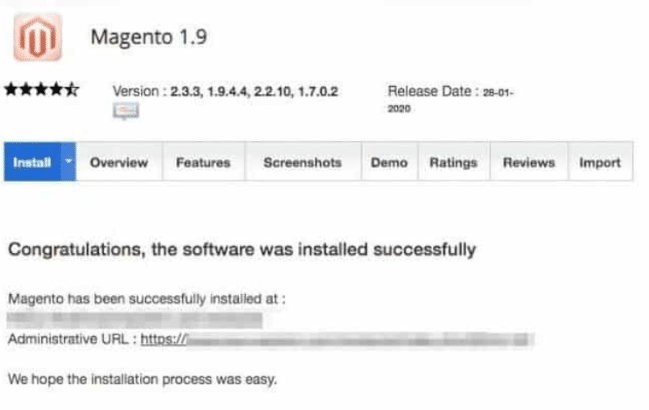This screenshot has height=410, width=649.
Task: Switch to the Overview tab
Action: click(119, 162)
